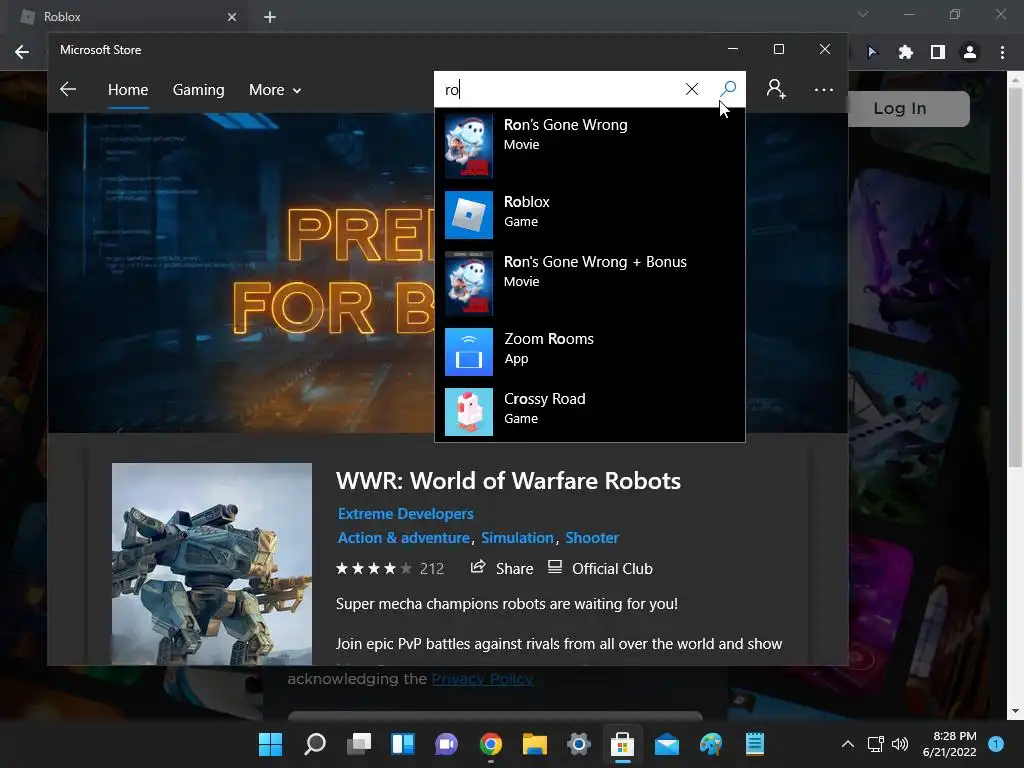Open taskbar Search
This screenshot has height=768, width=1024.
click(315, 744)
